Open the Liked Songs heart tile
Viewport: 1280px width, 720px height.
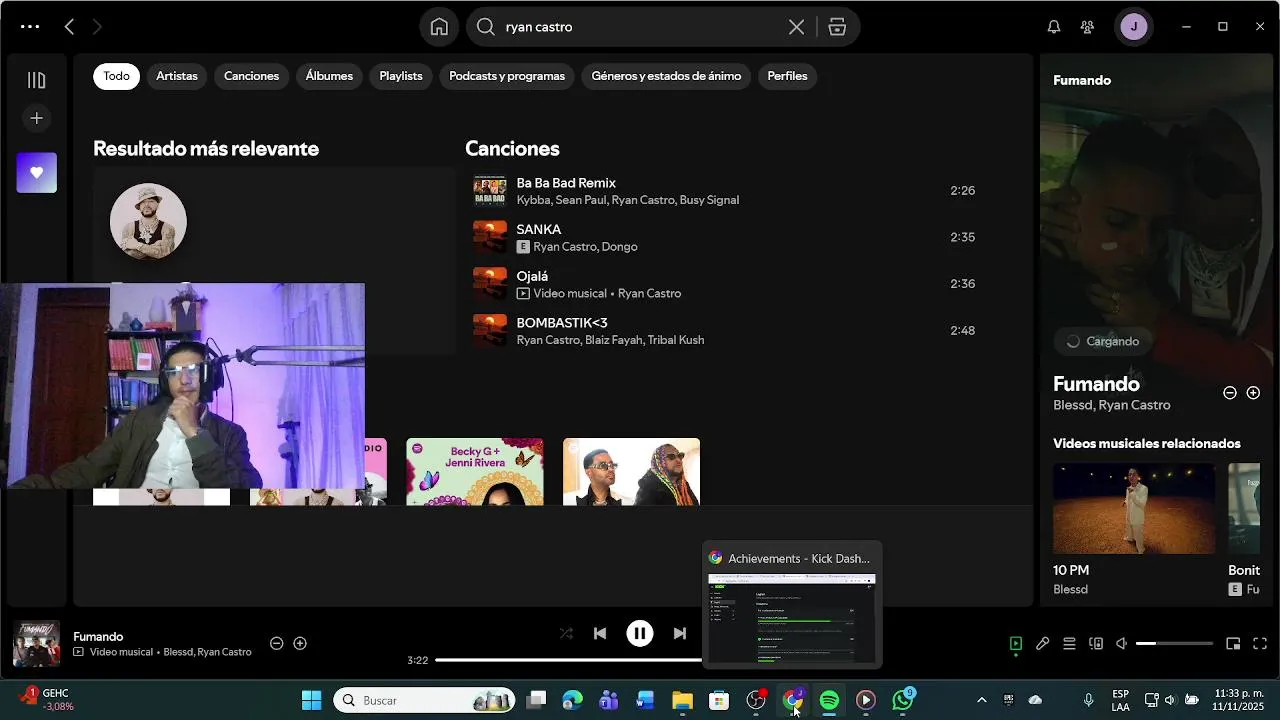tap(37, 173)
